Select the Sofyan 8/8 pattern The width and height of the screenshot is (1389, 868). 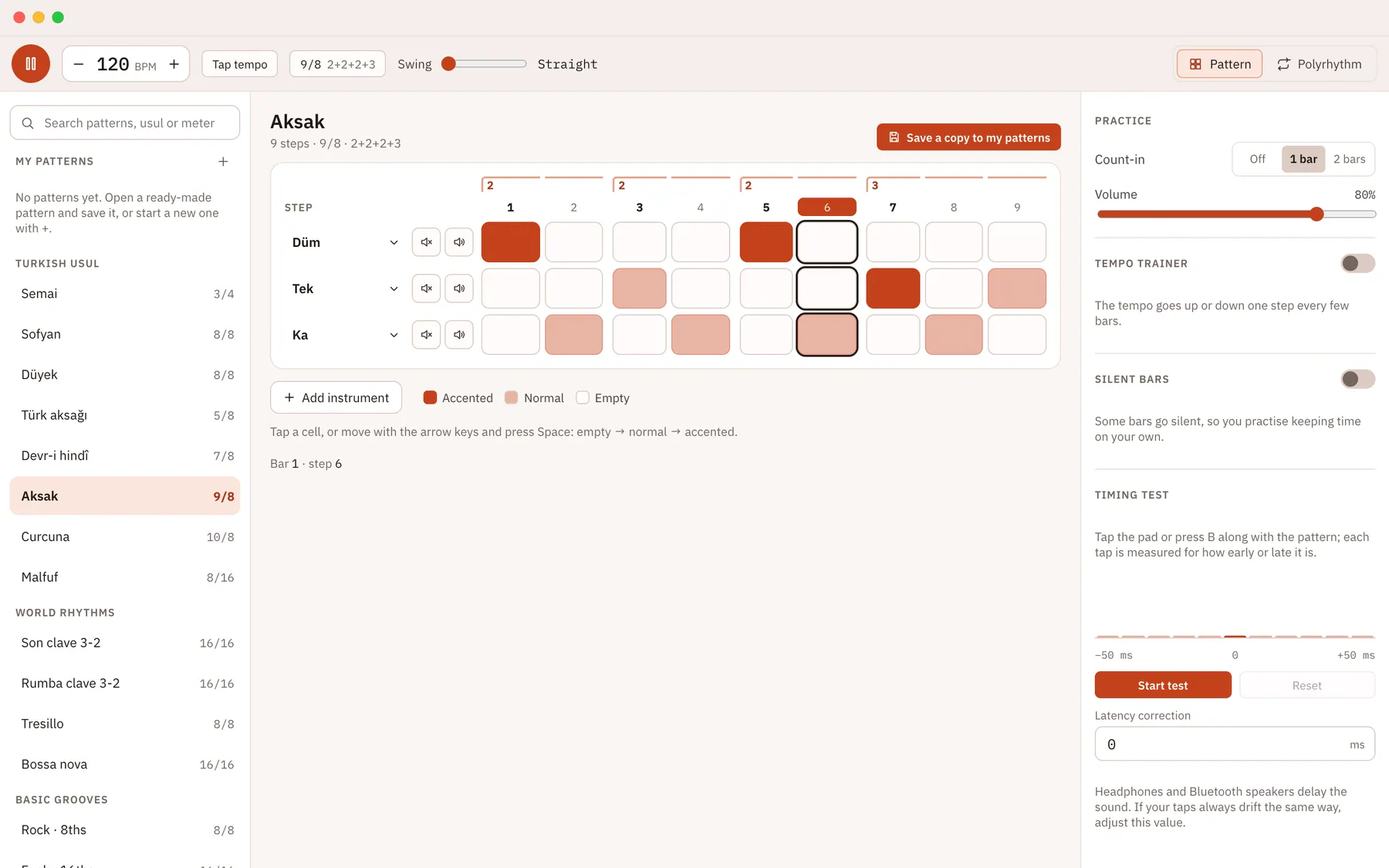125,334
